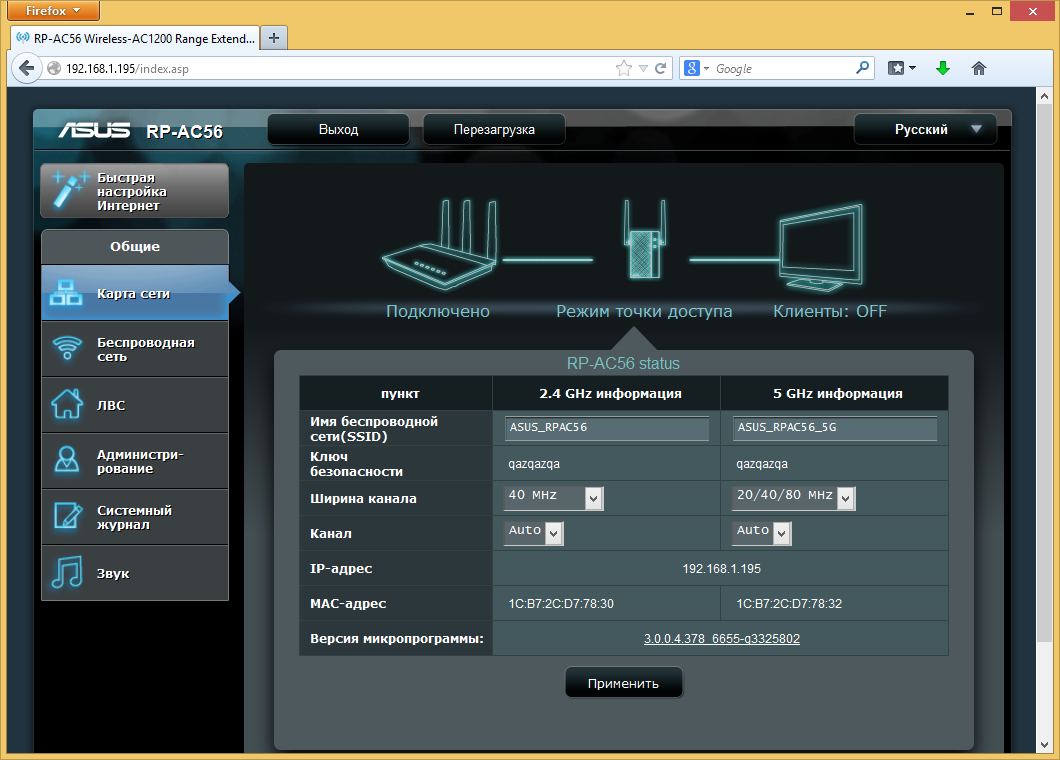
Task: Click the Firefox back arrow button
Action: pos(26,68)
